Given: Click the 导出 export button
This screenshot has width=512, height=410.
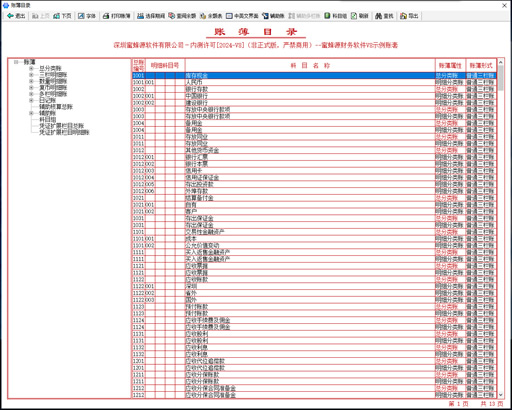Looking at the screenshot, I should point(409,16).
